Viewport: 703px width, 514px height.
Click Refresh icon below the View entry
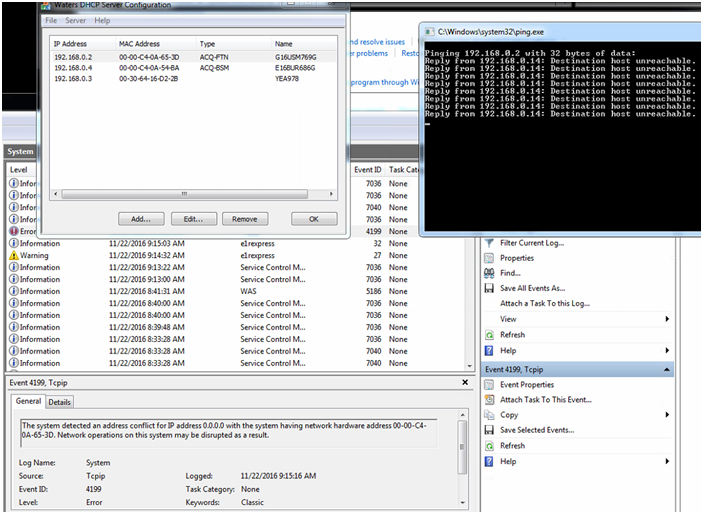(489, 335)
